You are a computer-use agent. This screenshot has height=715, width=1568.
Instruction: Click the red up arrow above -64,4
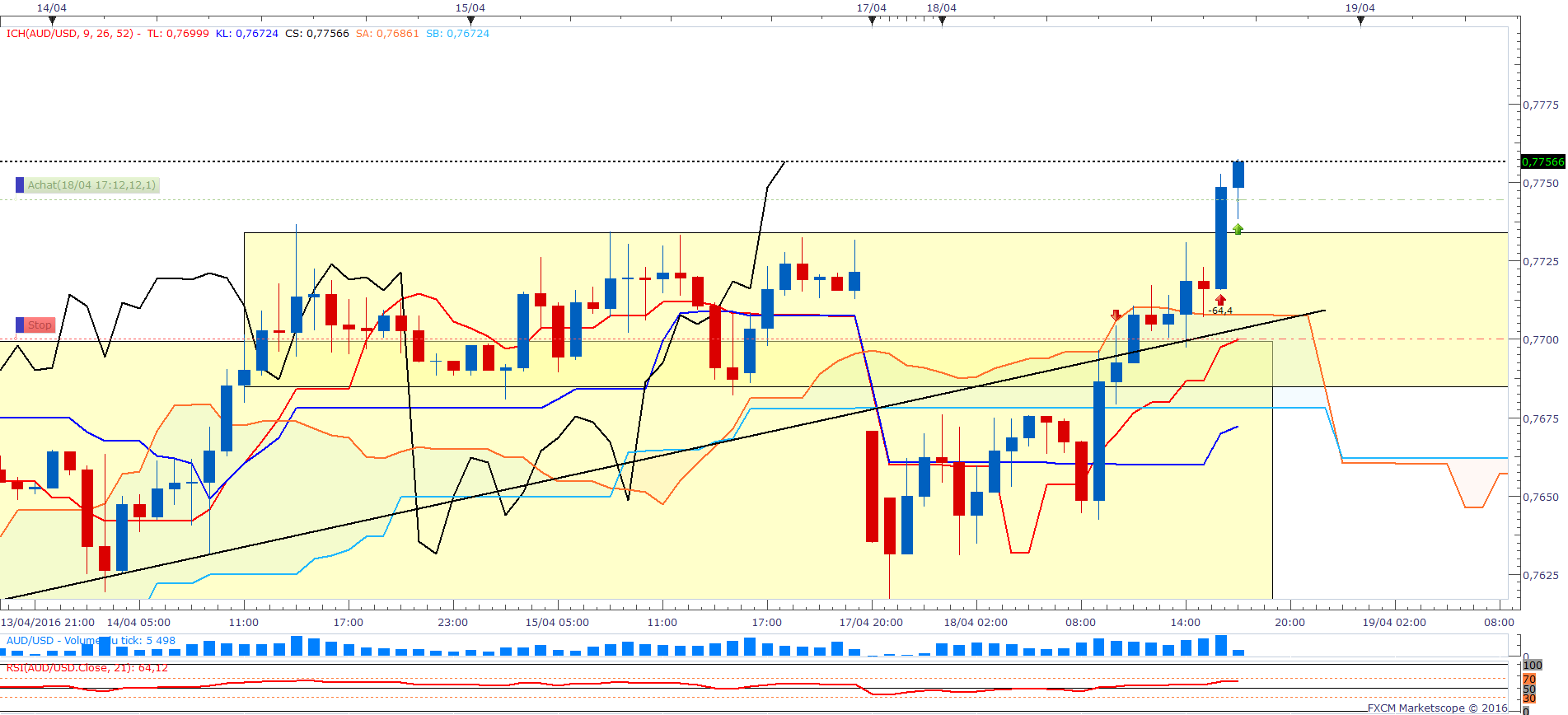[x=1220, y=300]
